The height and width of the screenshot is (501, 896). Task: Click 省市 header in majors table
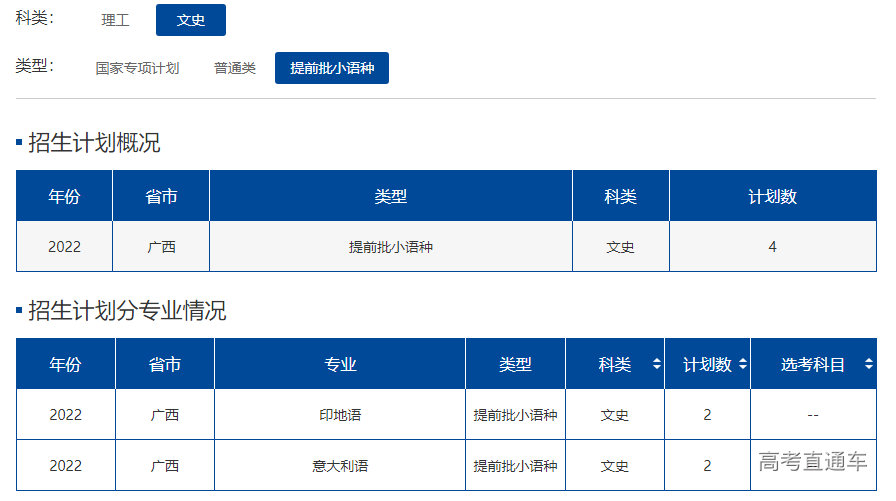(164, 365)
